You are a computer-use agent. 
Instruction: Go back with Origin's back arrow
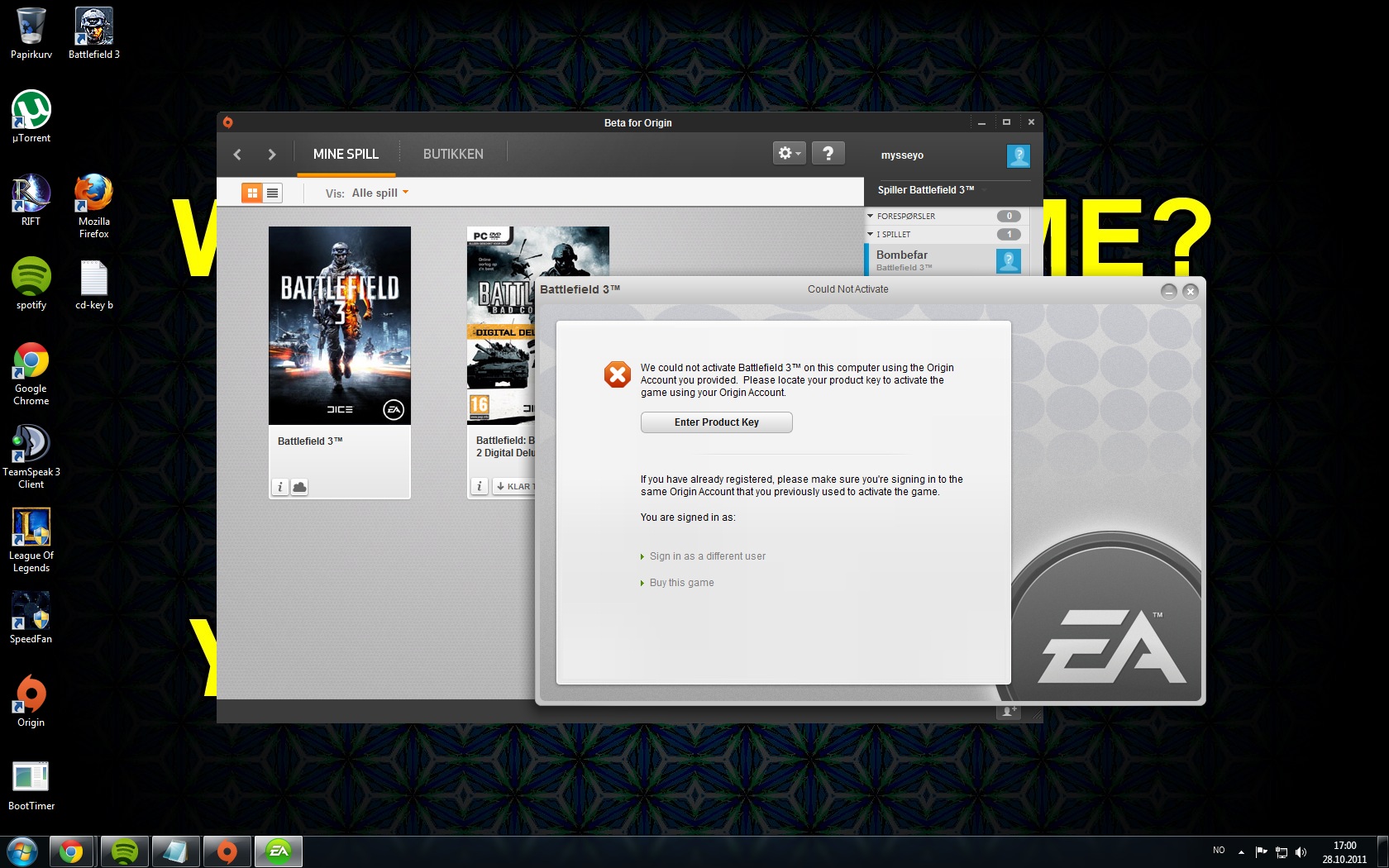point(237,155)
